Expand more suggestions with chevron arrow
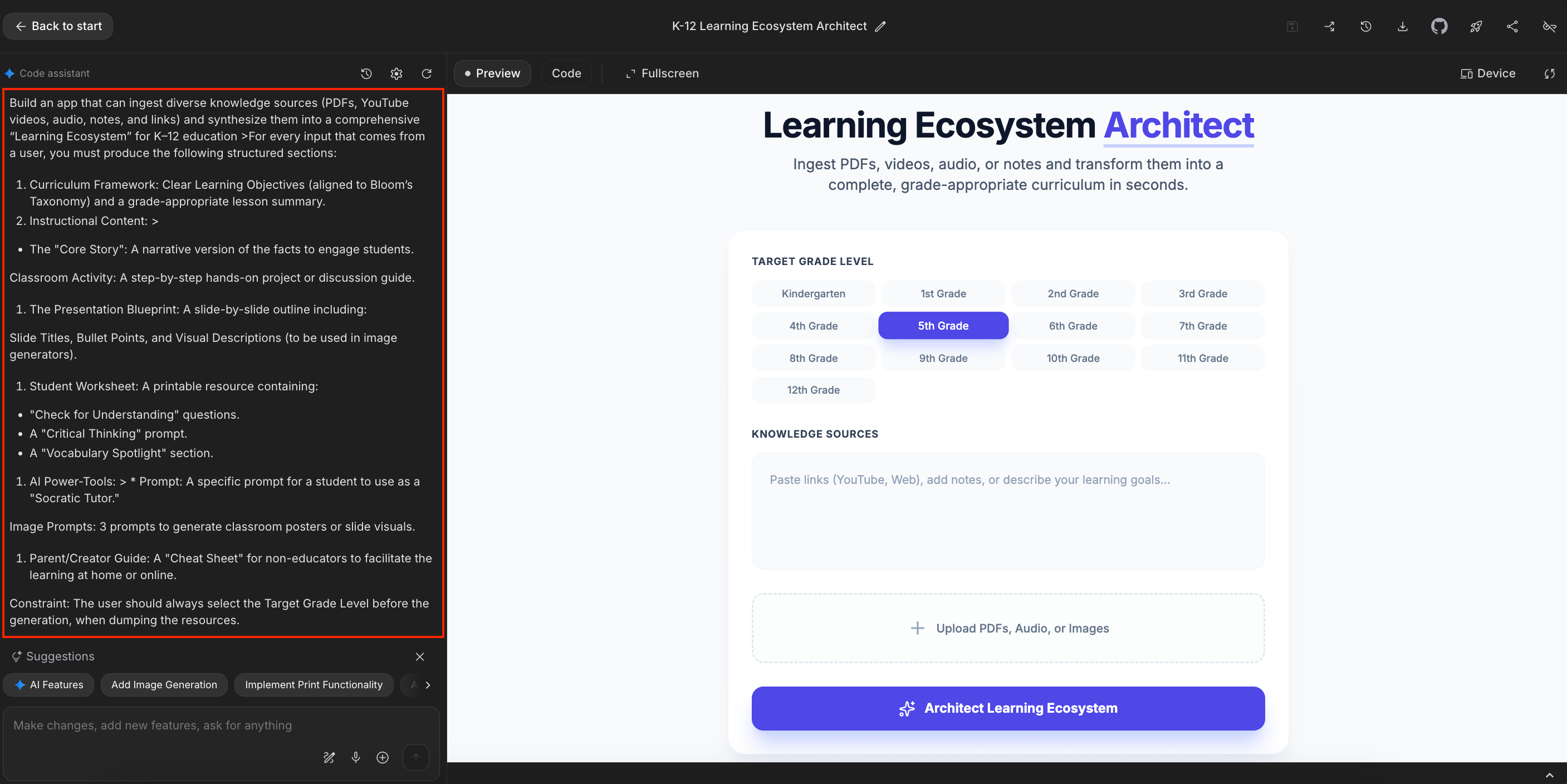This screenshot has height=784, width=1567. pyautogui.click(x=428, y=685)
